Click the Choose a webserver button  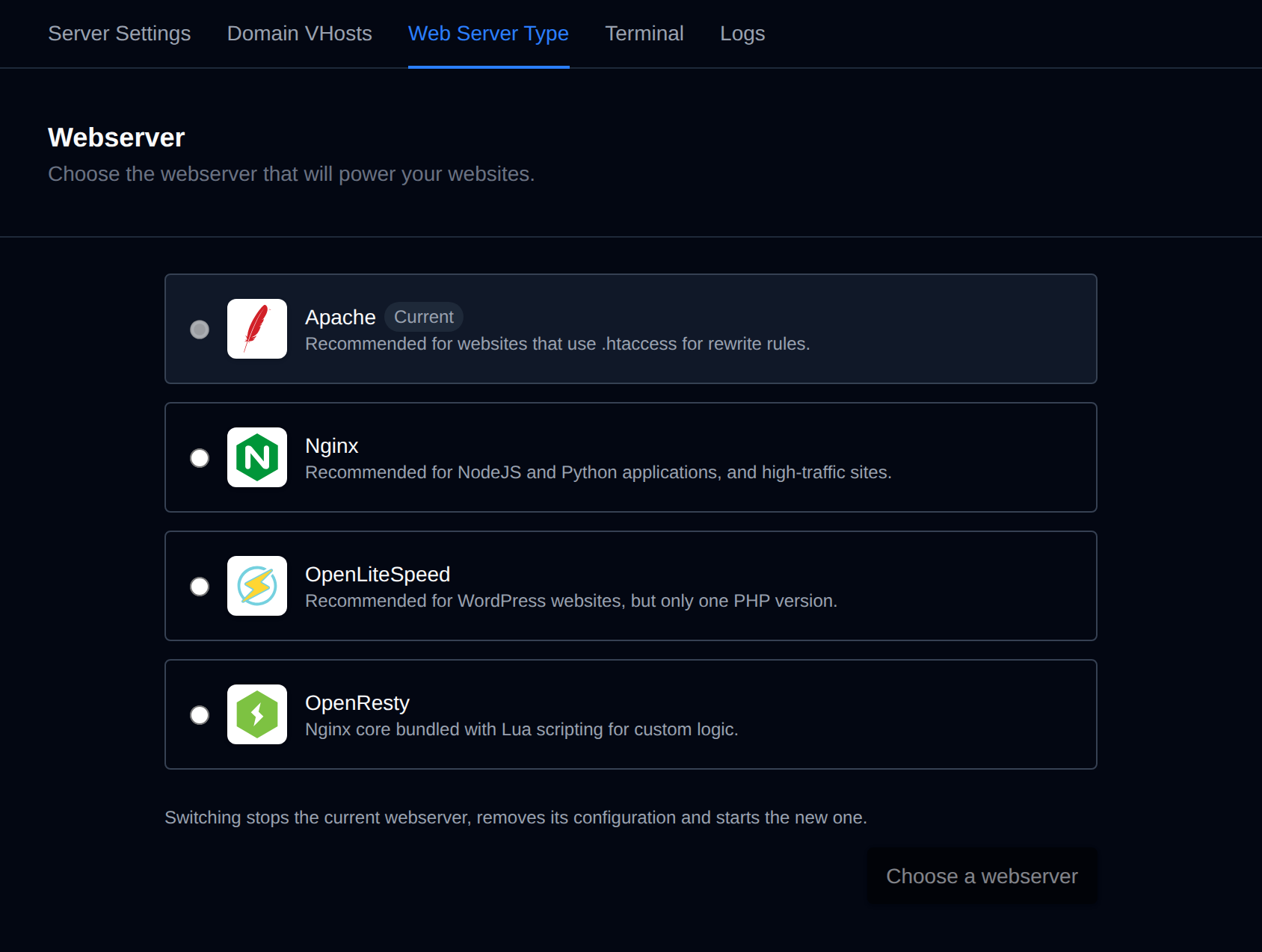coord(982,876)
